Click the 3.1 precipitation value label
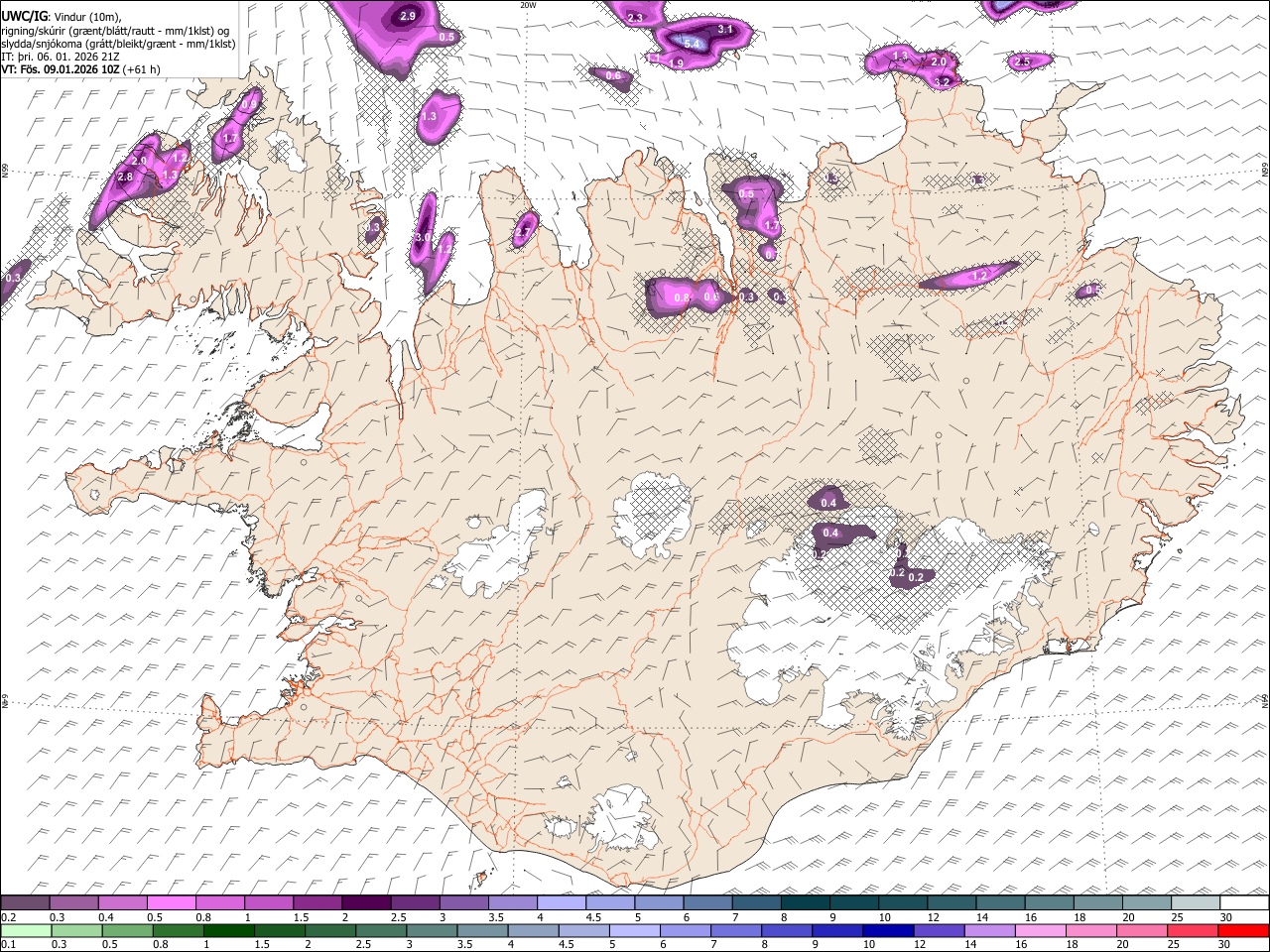1270x952 pixels. (725, 30)
